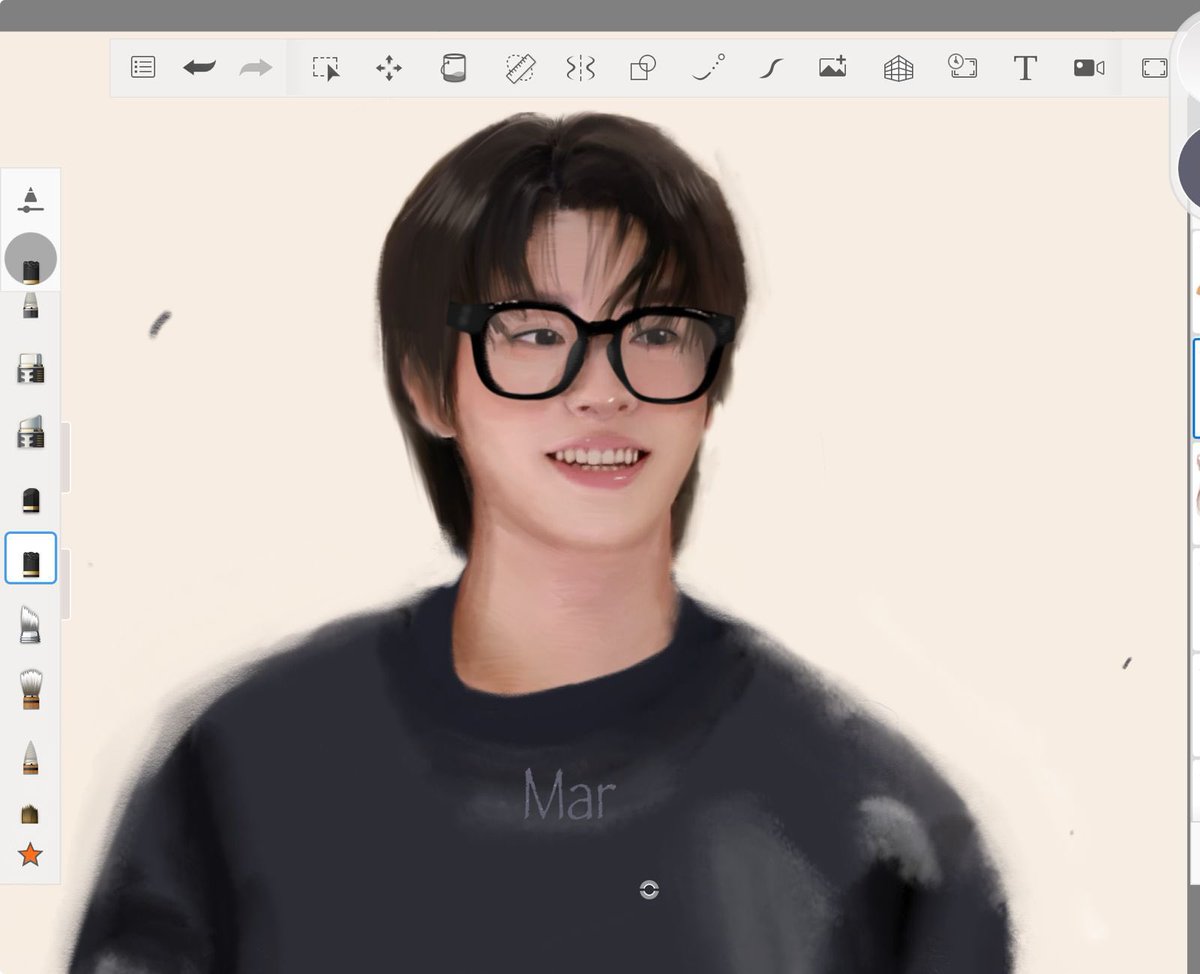Toggle full screen canvas mode
This screenshot has height=974, width=1200.
[1154, 67]
